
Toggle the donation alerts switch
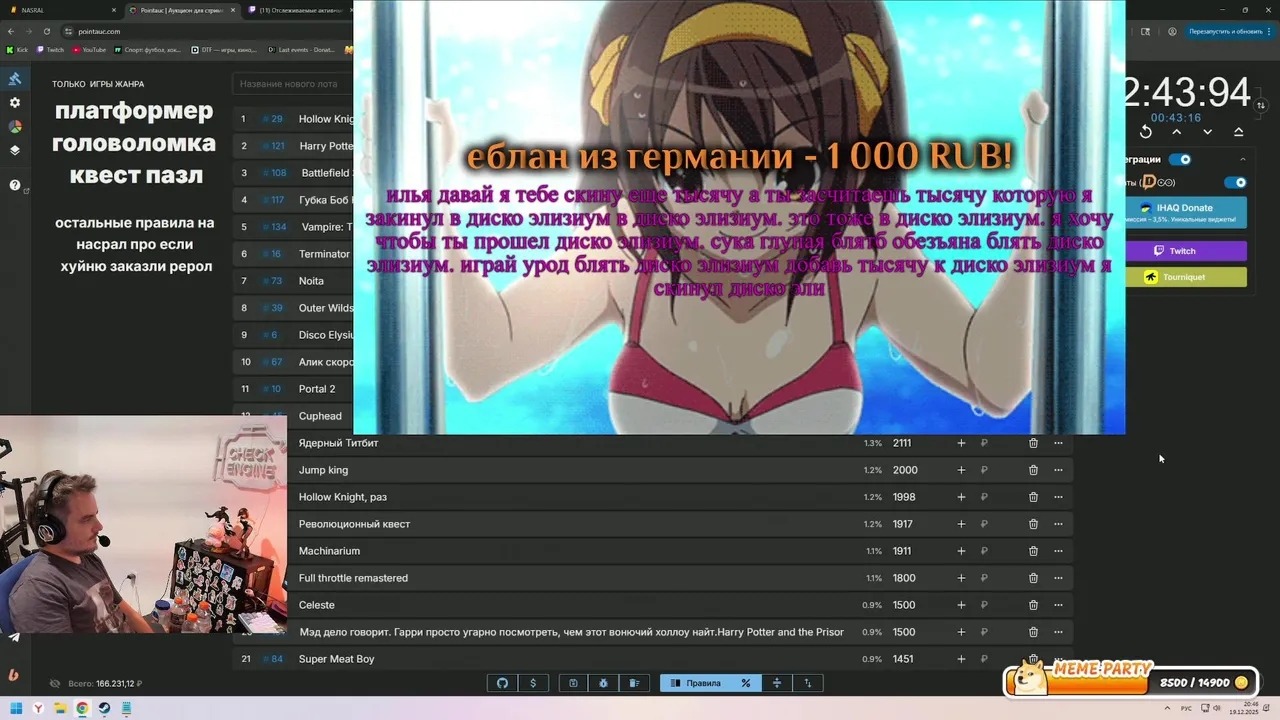(x=1236, y=182)
